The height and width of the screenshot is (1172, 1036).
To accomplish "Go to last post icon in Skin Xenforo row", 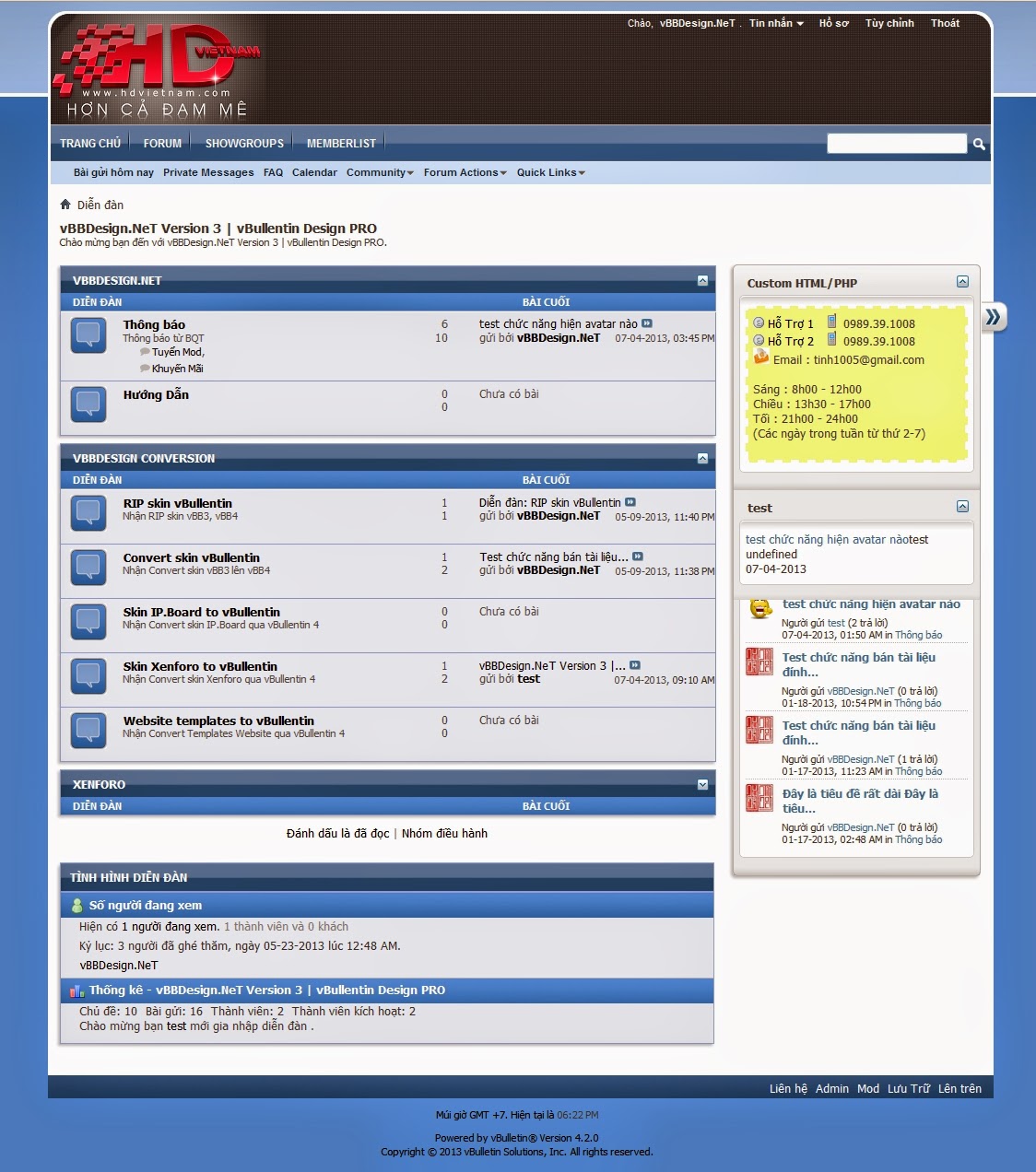I will point(635,665).
